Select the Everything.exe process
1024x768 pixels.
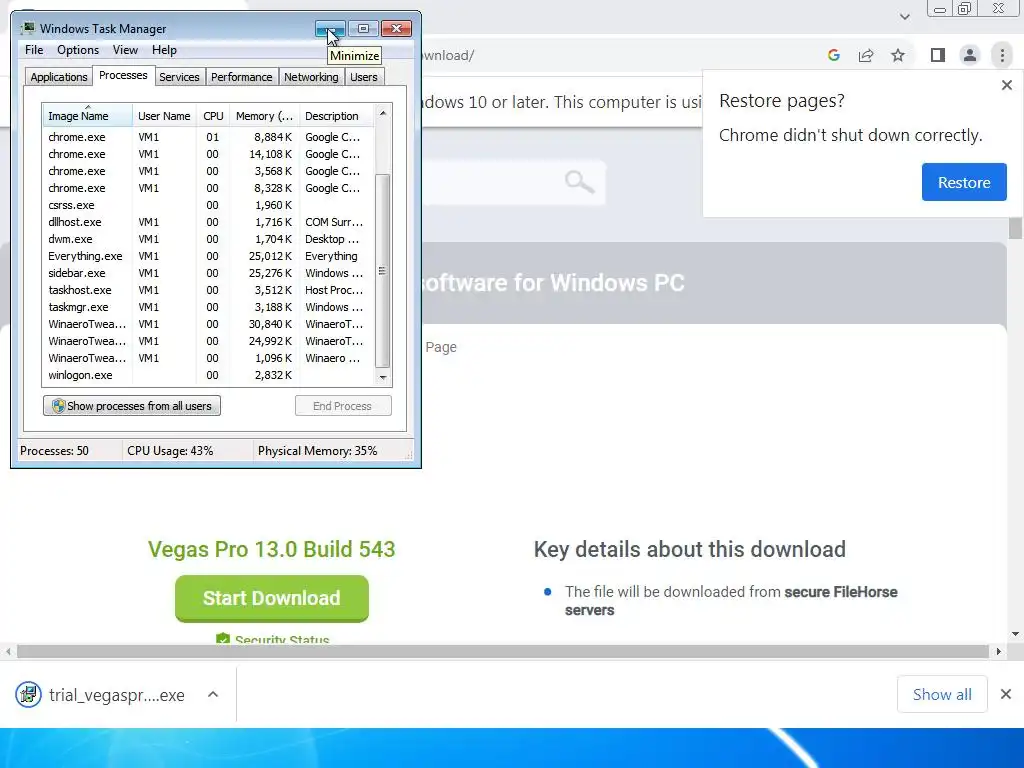208,256
